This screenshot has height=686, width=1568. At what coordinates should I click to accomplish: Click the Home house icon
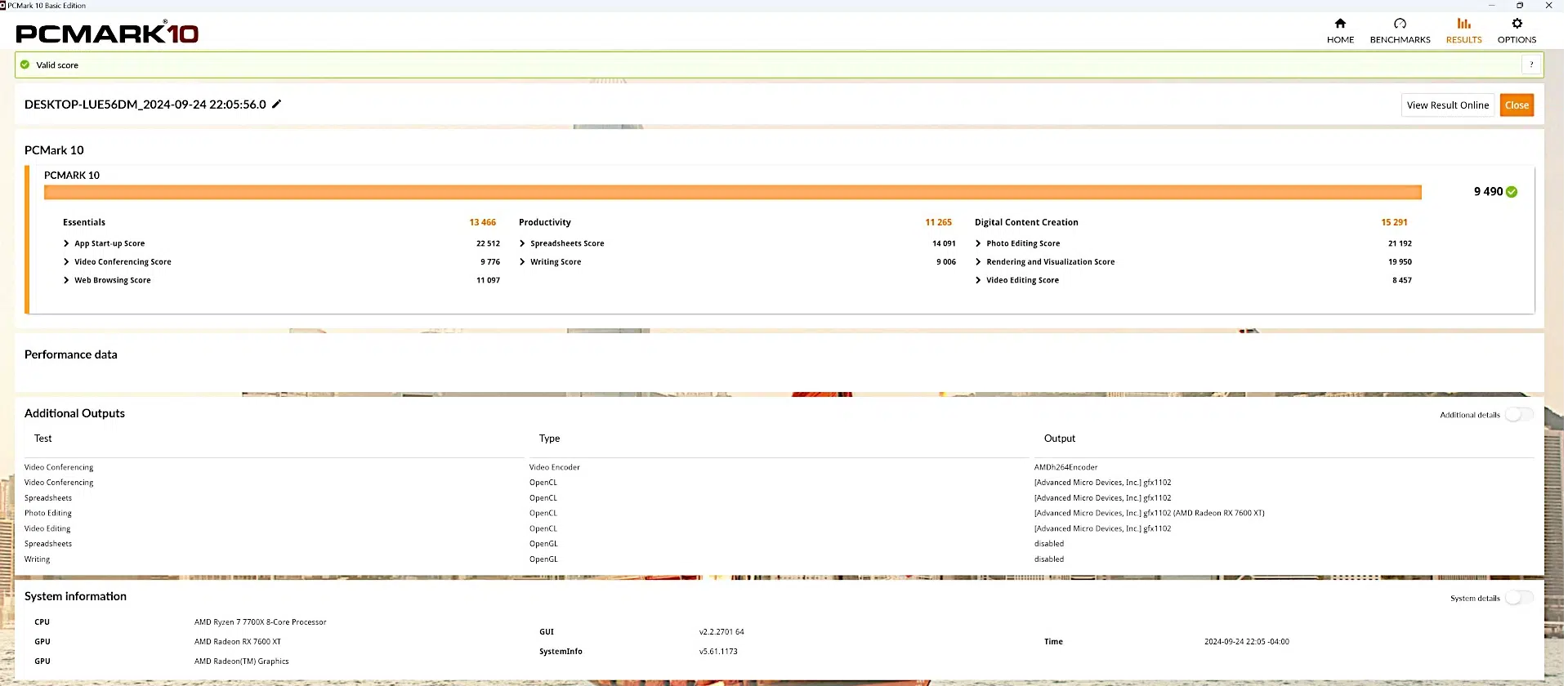click(1340, 24)
